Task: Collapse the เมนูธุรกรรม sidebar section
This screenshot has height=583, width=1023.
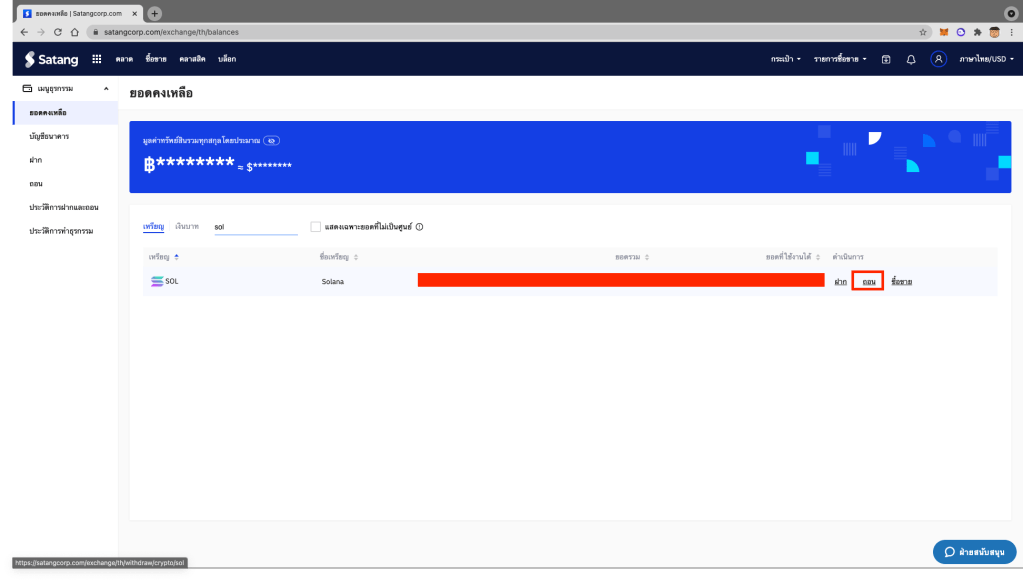Action: (x=106, y=88)
